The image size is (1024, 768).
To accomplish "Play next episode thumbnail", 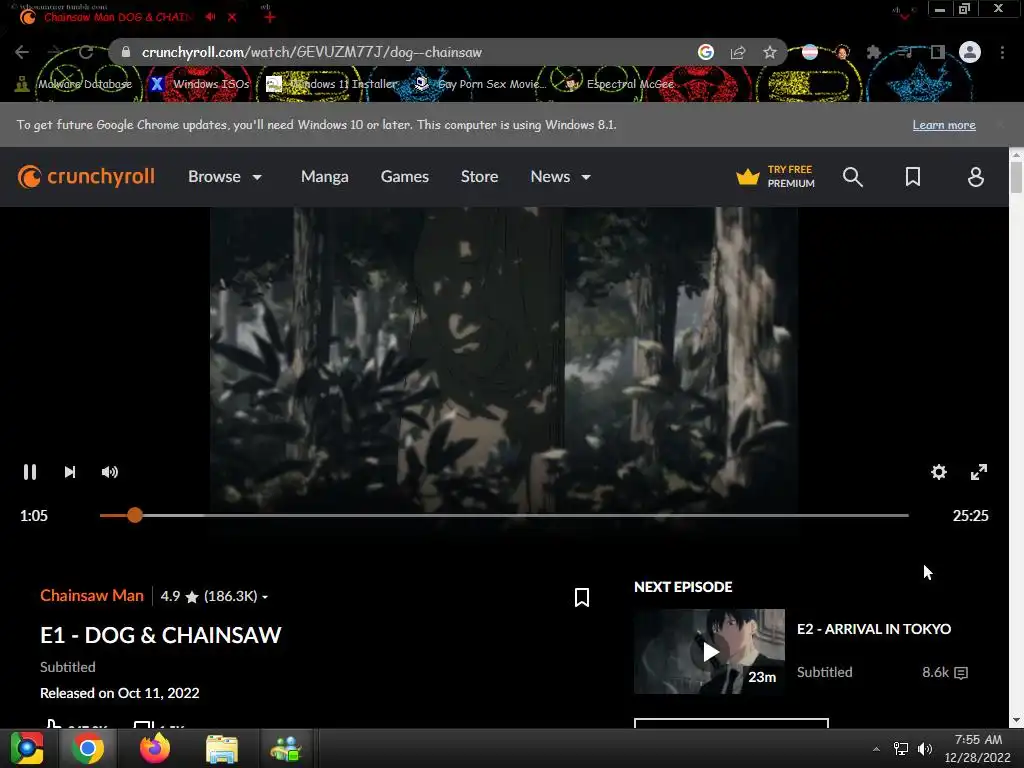I will 709,651.
